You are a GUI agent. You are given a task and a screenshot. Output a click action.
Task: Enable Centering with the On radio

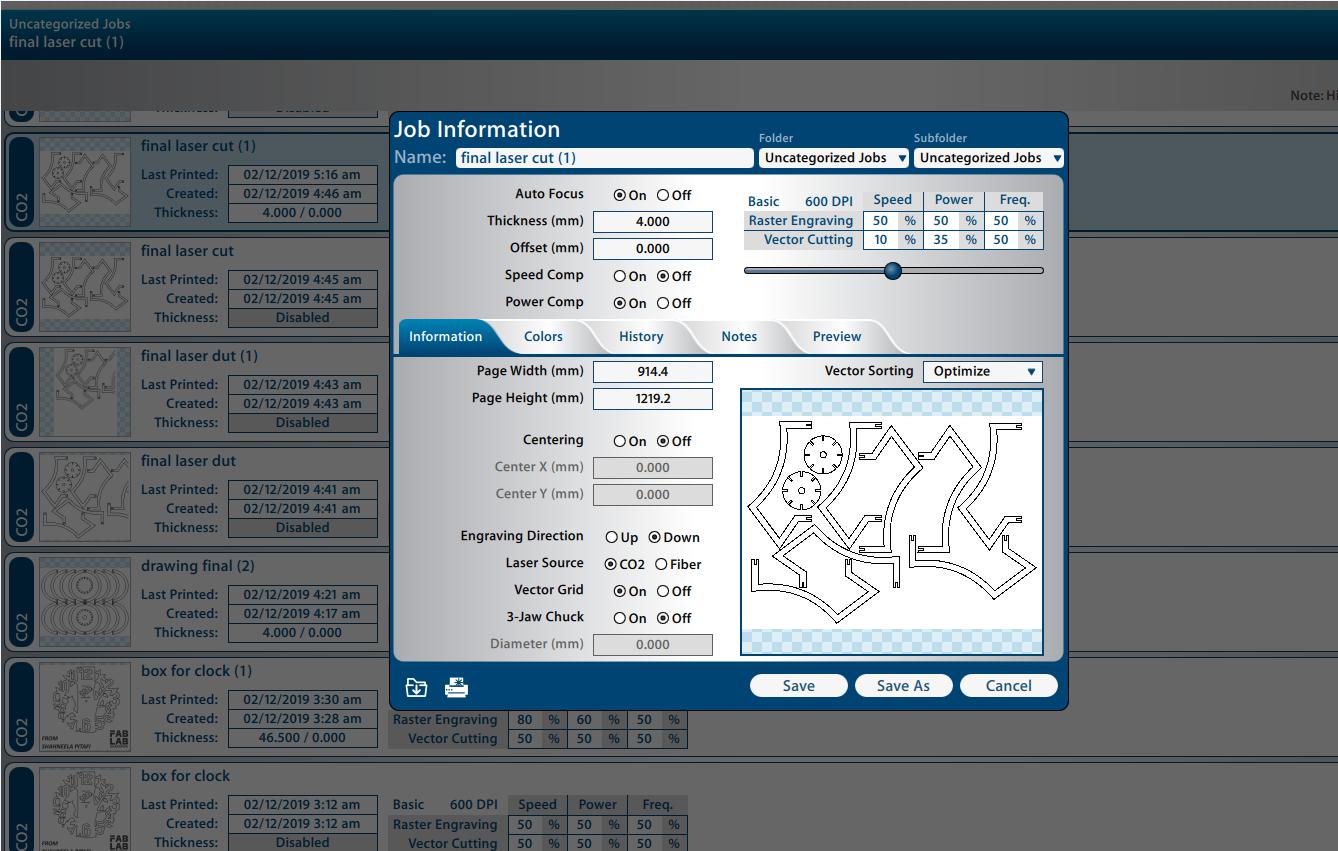pos(619,442)
